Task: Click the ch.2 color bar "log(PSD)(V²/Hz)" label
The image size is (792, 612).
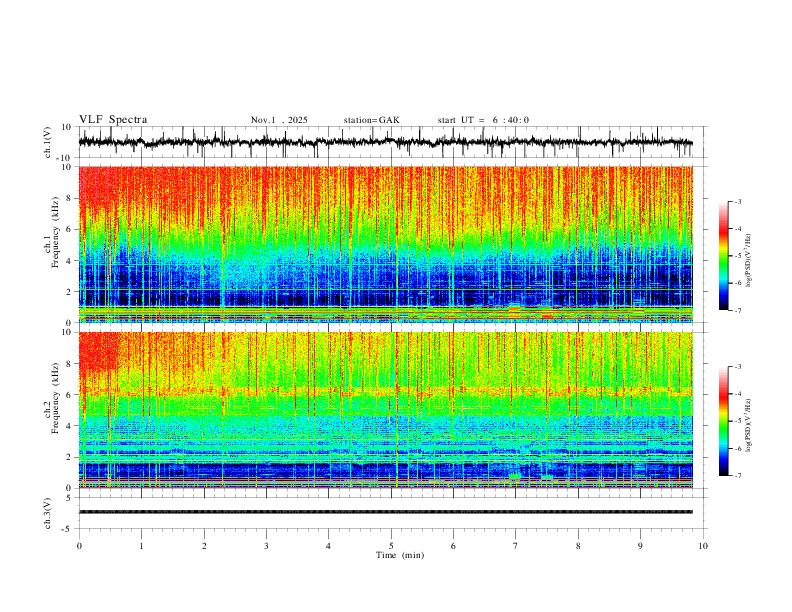Action: tap(749, 426)
